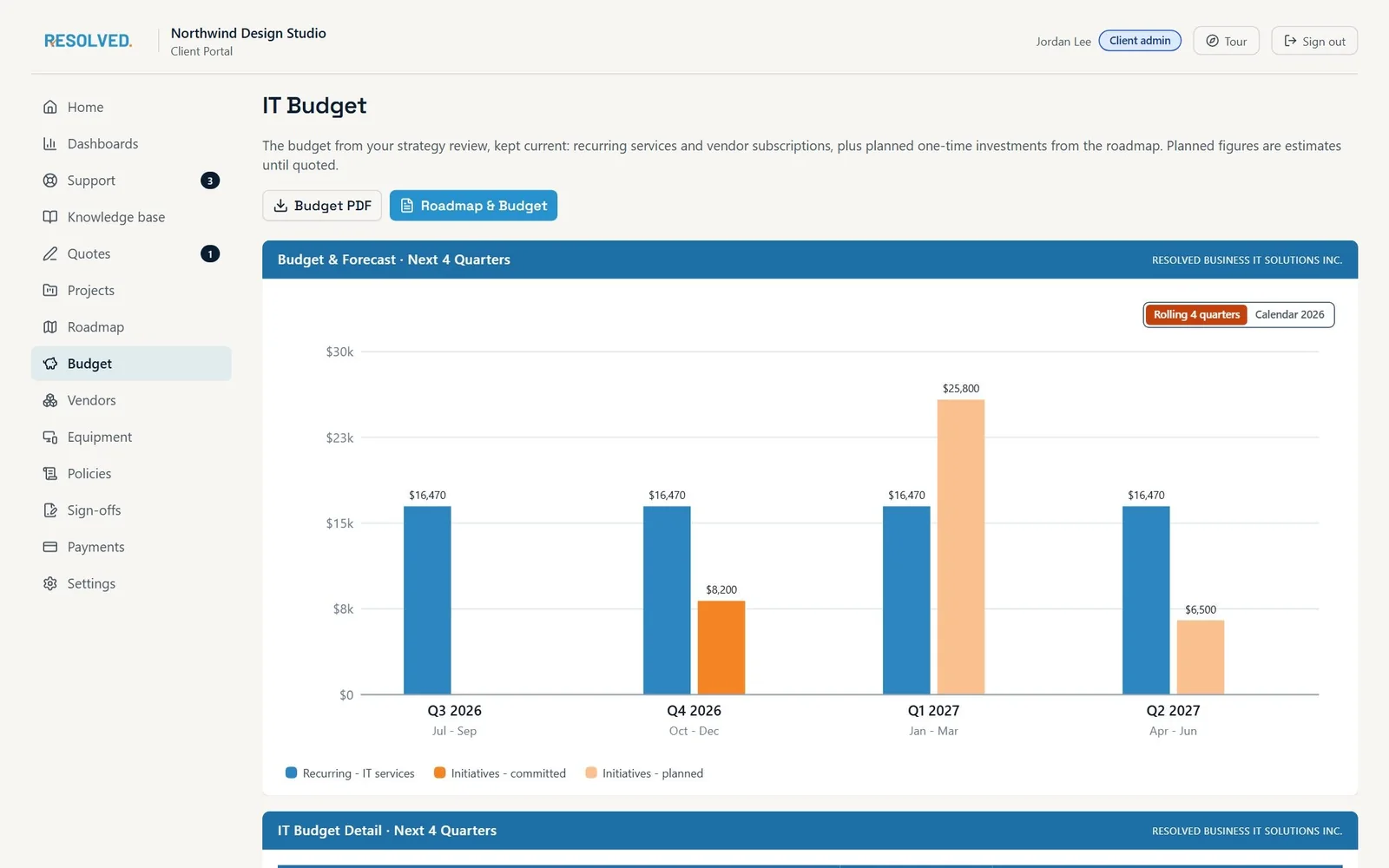Click the Roadmap map icon

coord(50,326)
